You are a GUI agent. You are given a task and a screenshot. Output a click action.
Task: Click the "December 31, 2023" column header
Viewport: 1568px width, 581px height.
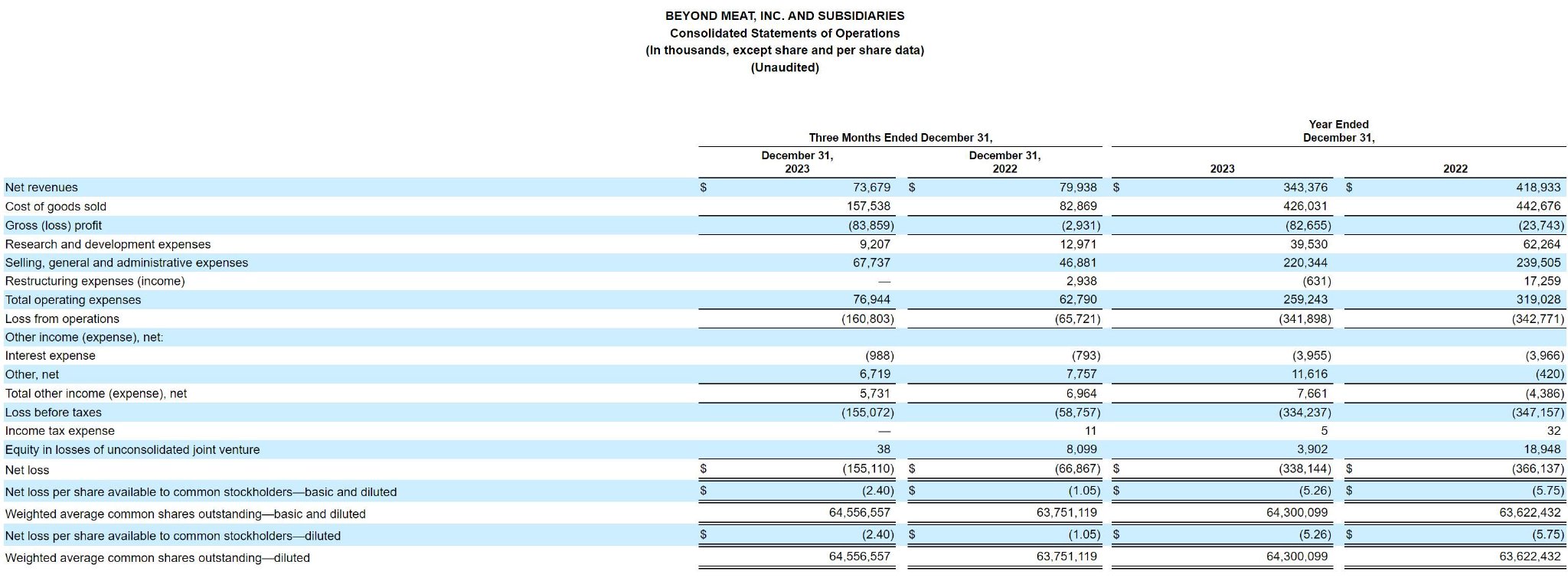[x=797, y=162]
